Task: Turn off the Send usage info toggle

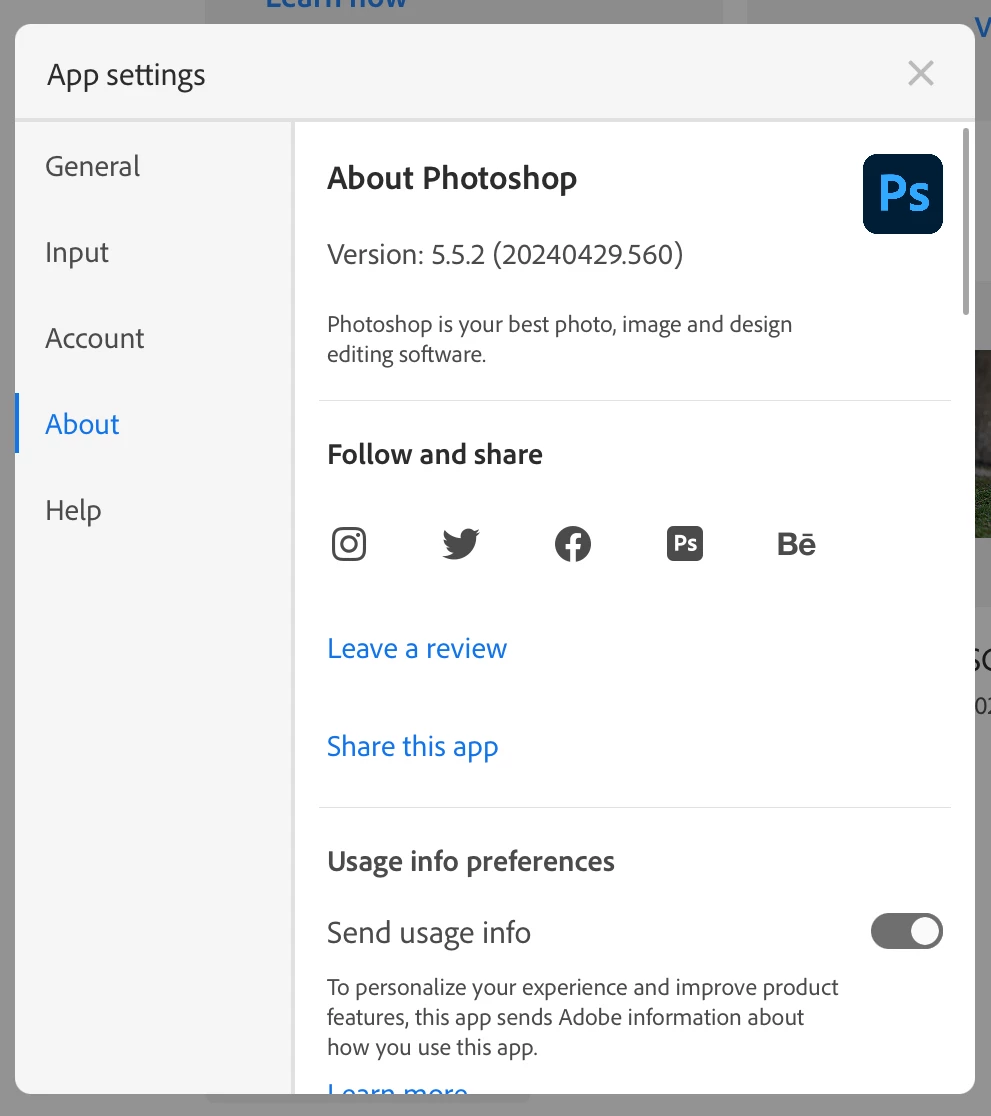Action: pyautogui.click(x=907, y=931)
